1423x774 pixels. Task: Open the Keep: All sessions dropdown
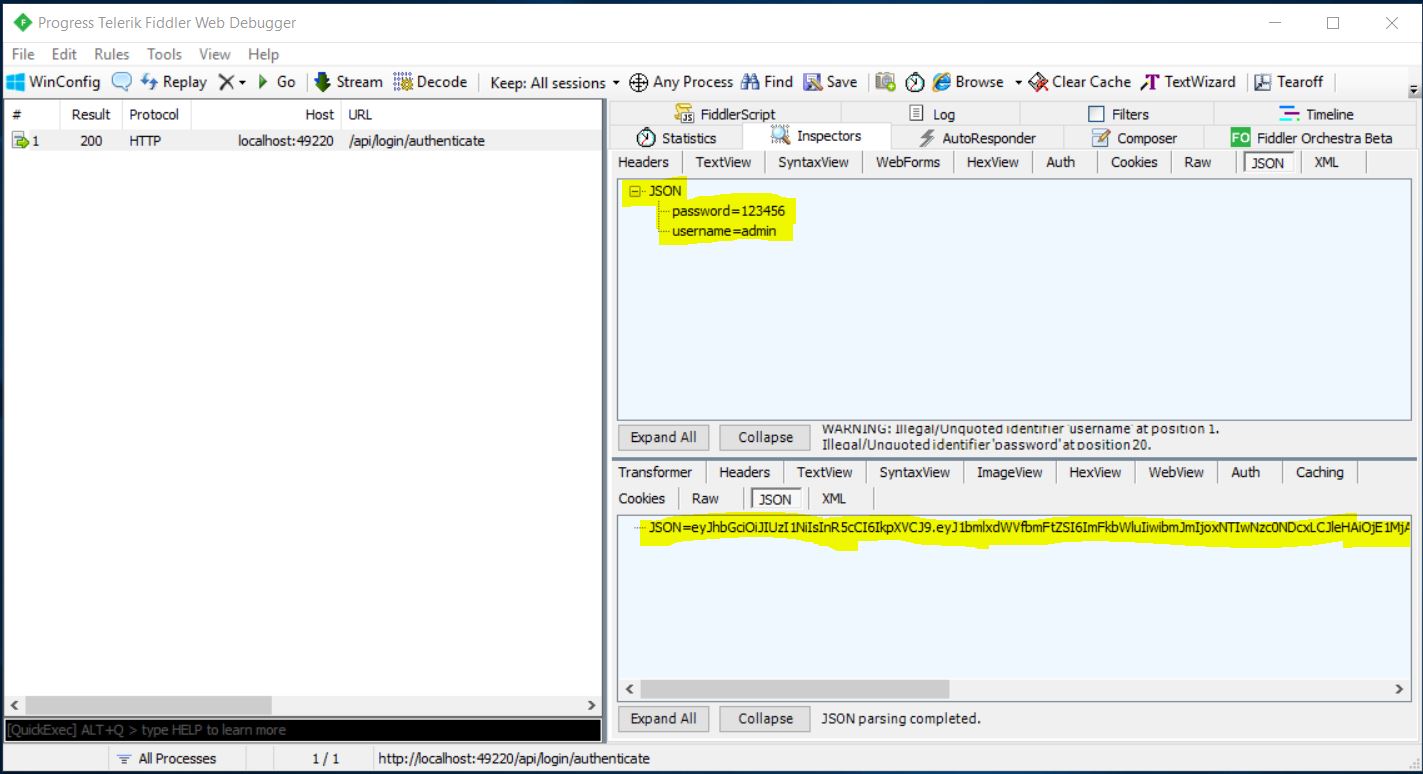pyautogui.click(x=555, y=82)
